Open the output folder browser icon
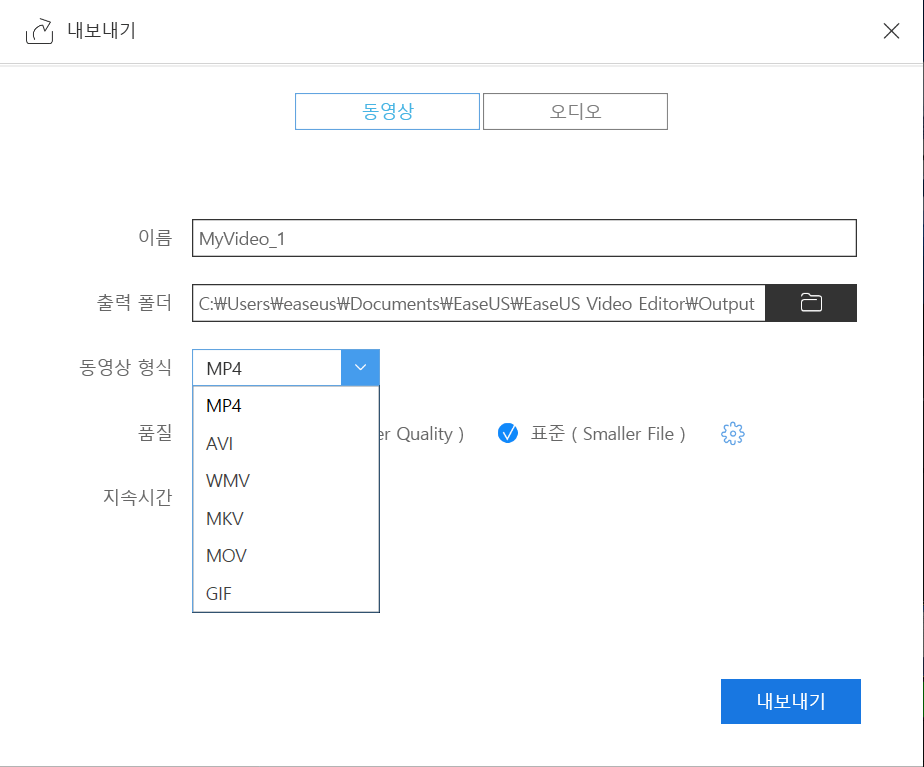This screenshot has height=767, width=924. pyautogui.click(x=811, y=302)
